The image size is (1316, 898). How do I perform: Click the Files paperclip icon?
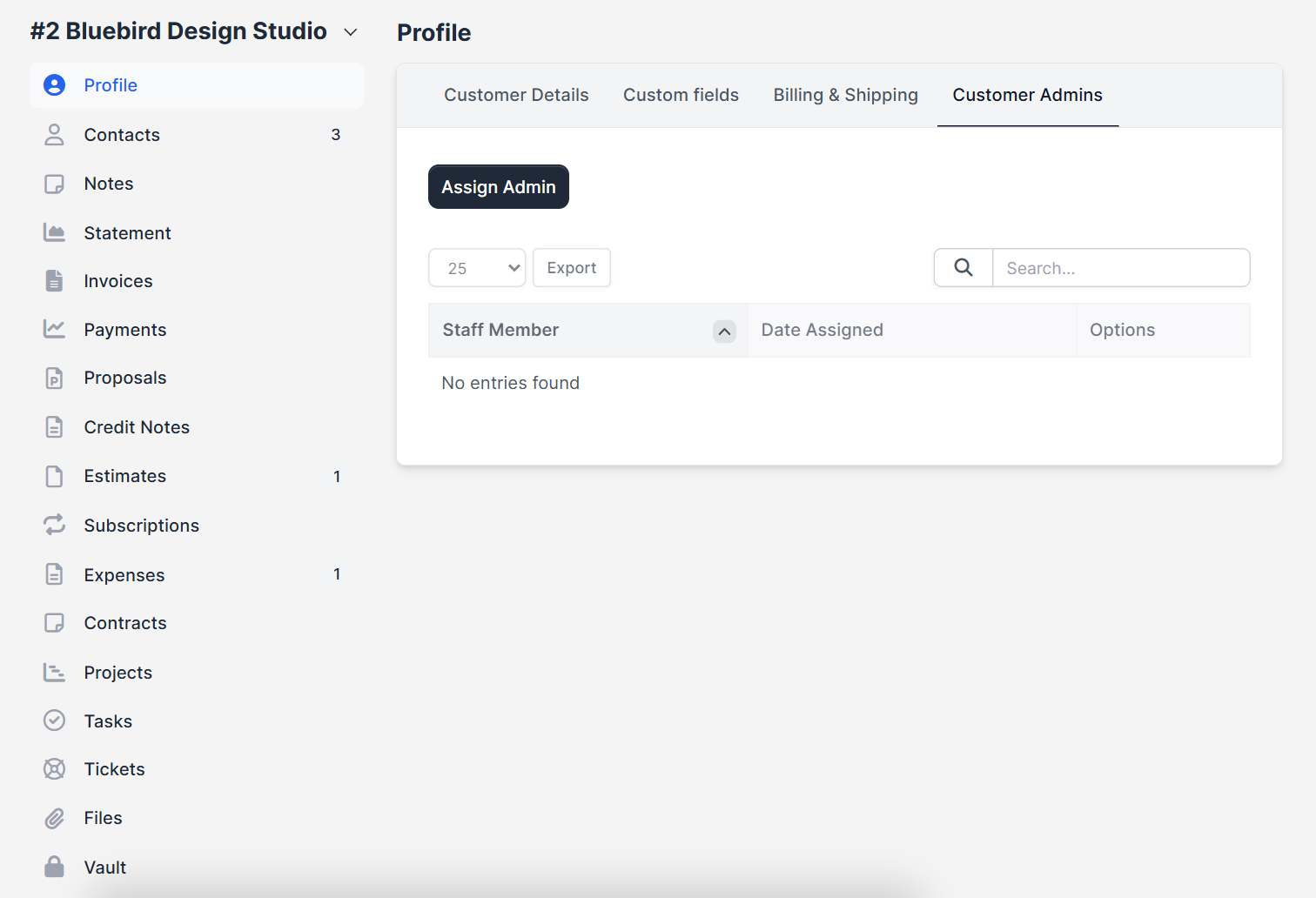coord(54,818)
